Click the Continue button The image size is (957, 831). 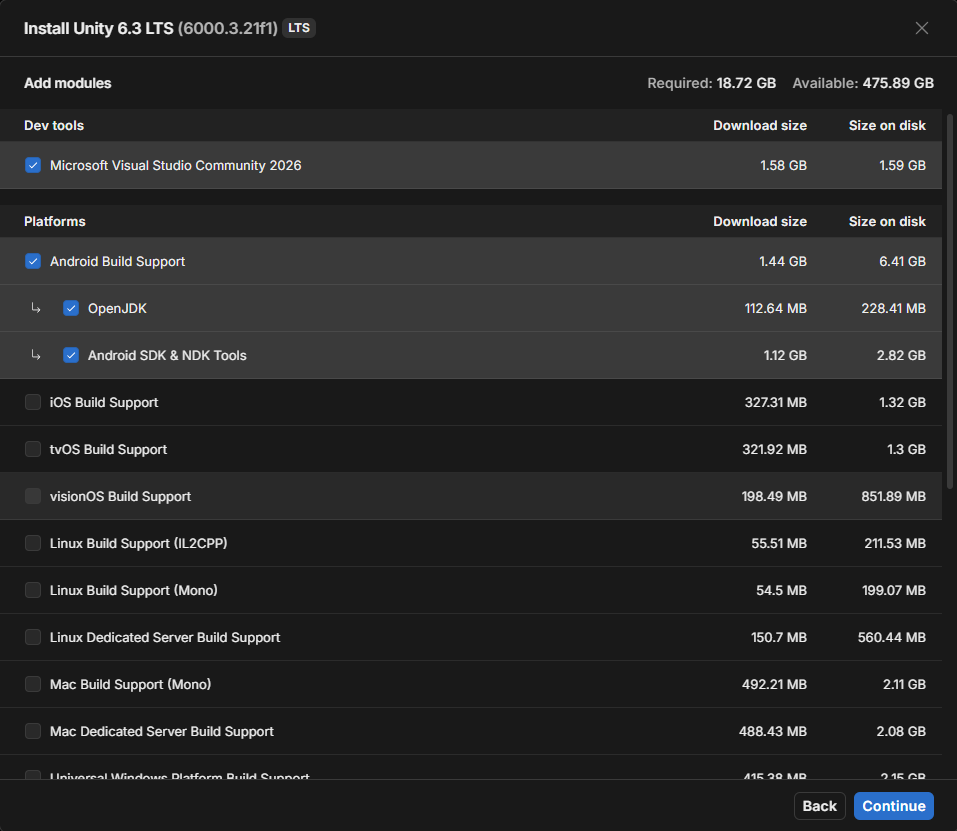[x=894, y=806]
